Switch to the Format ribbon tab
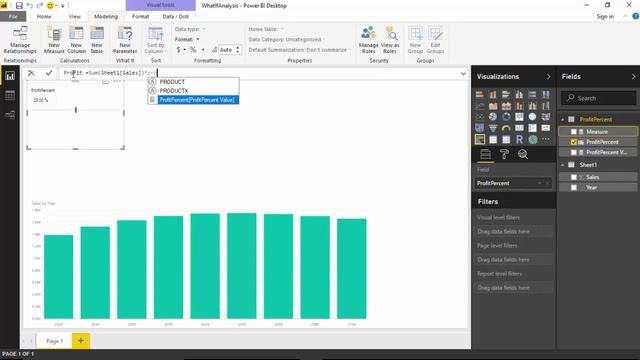The height and width of the screenshot is (360, 640). (x=140, y=16)
